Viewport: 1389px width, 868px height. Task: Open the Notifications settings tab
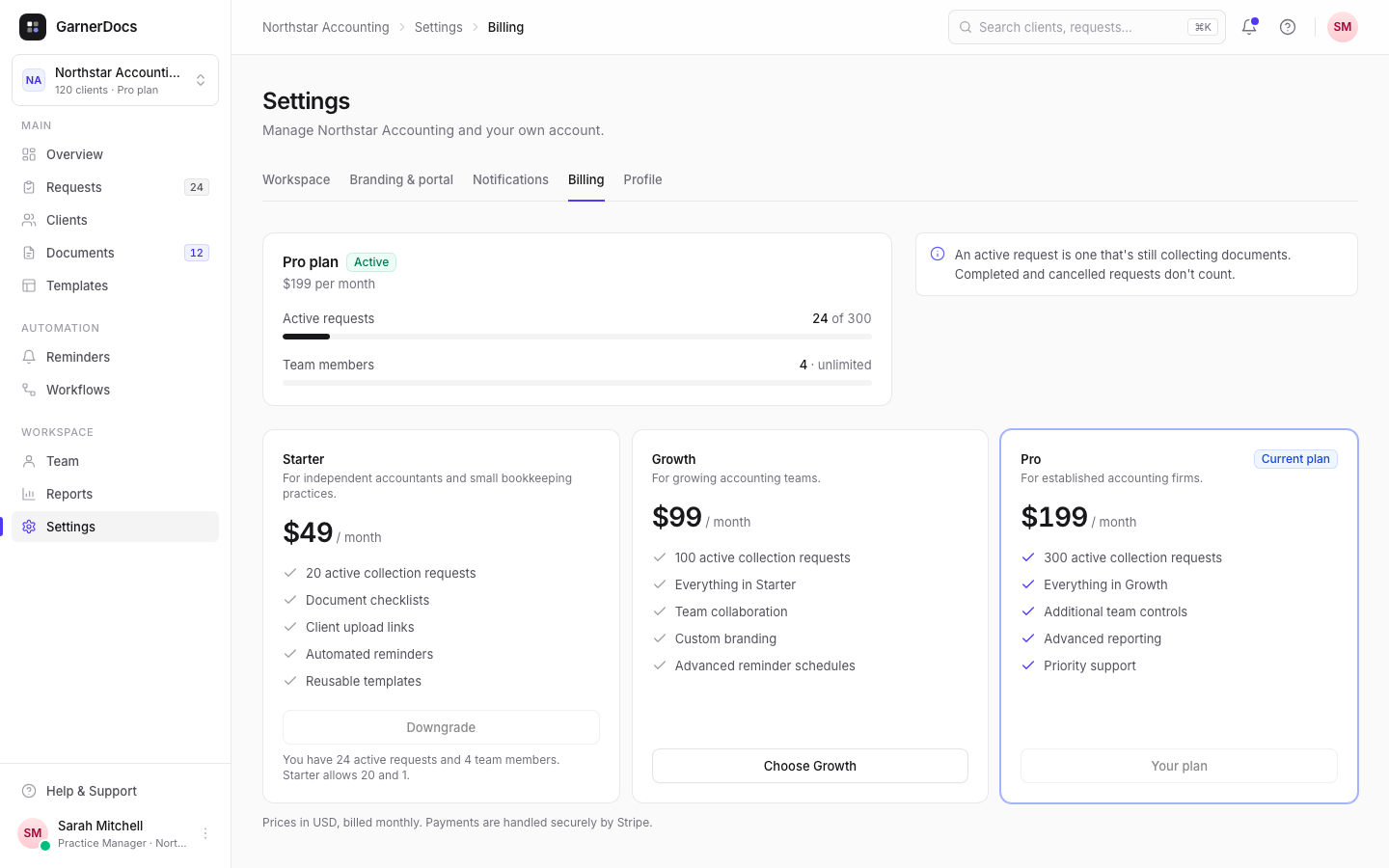pyautogui.click(x=510, y=179)
